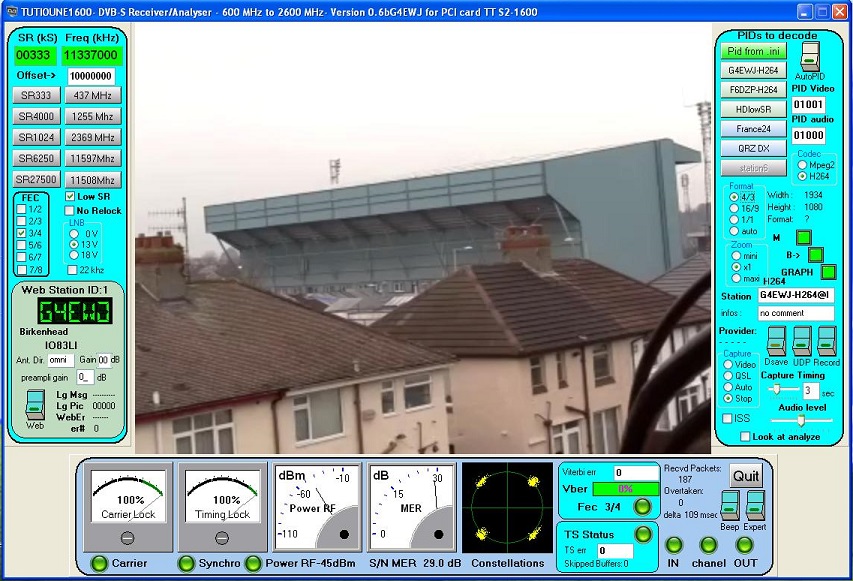The image size is (853, 581).
Task: Flip the Expert mode switch
Action: 755,505
